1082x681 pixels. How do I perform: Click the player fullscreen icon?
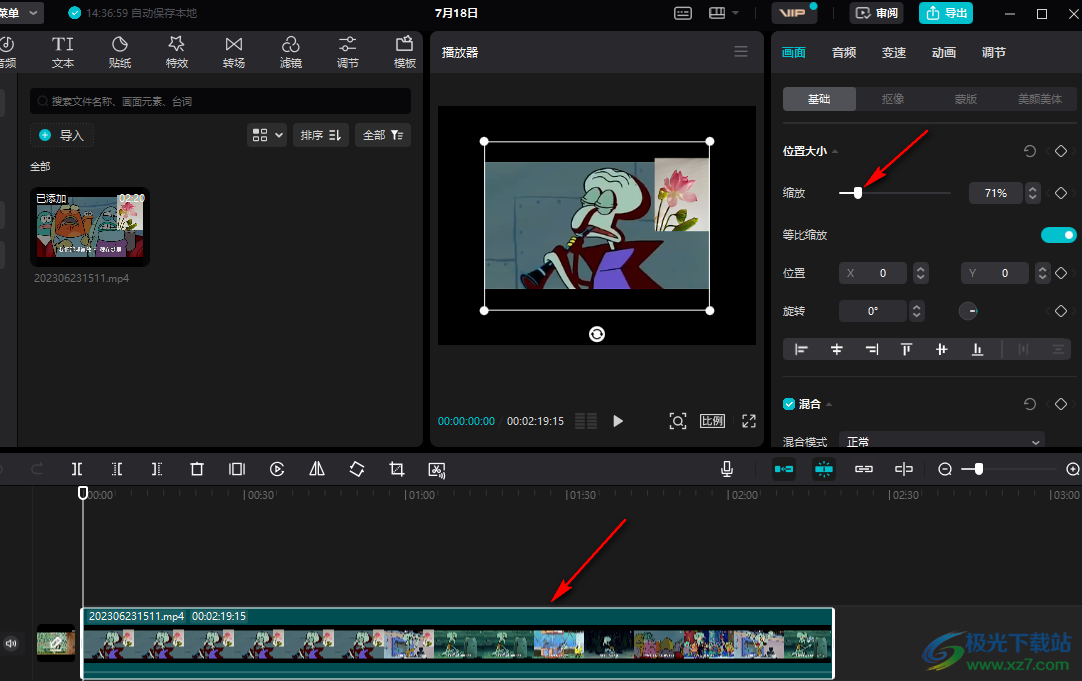point(749,421)
